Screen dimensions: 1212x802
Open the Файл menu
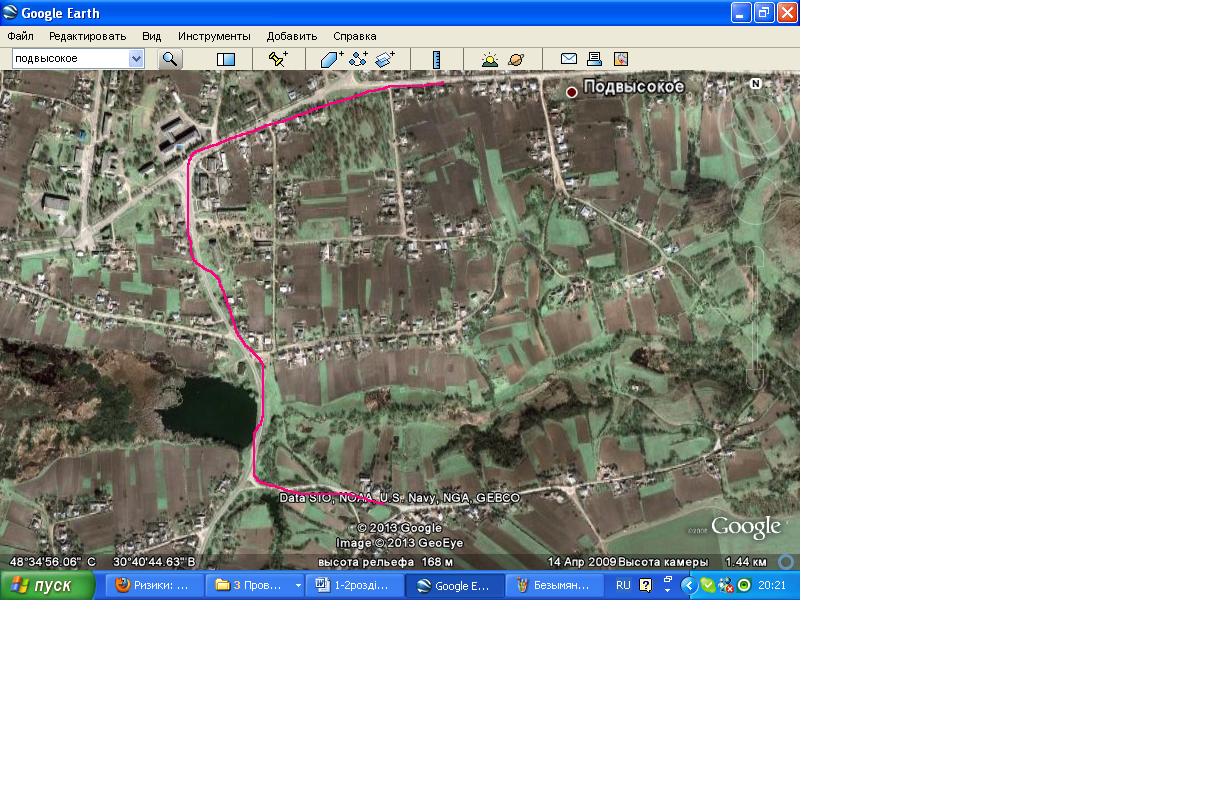point(20,36)
